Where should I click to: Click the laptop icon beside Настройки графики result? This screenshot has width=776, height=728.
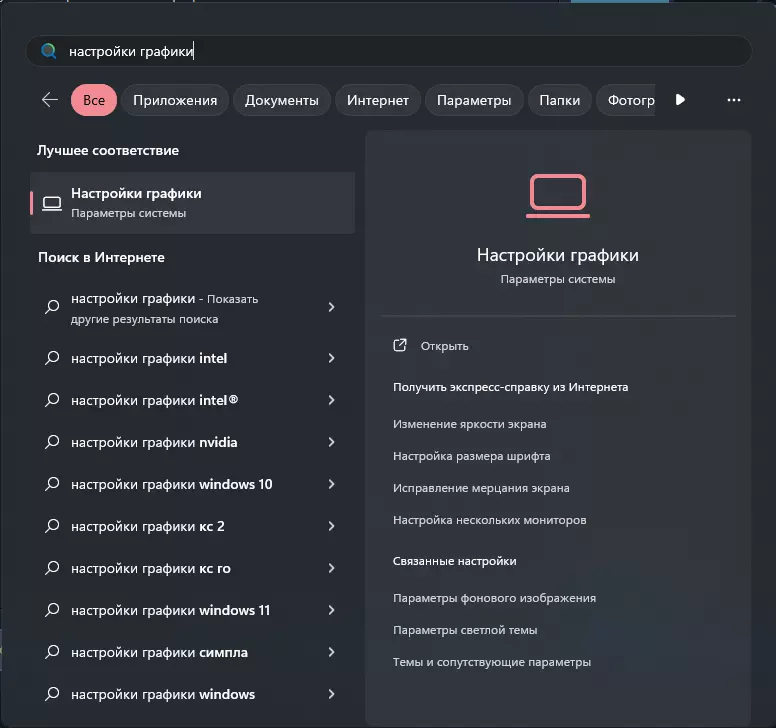coord(52,203)
